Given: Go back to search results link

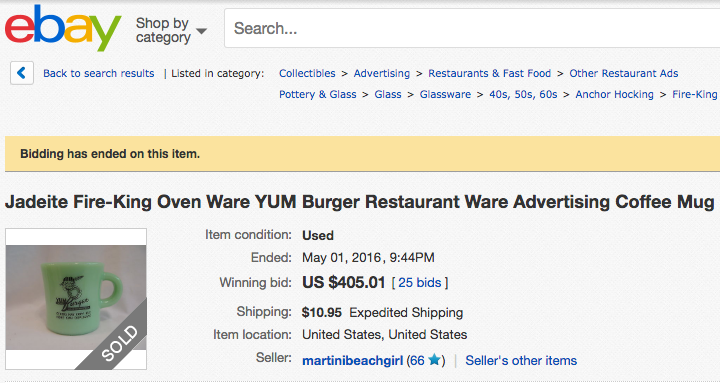Looking at the screenshot, I should coord(99,73).
